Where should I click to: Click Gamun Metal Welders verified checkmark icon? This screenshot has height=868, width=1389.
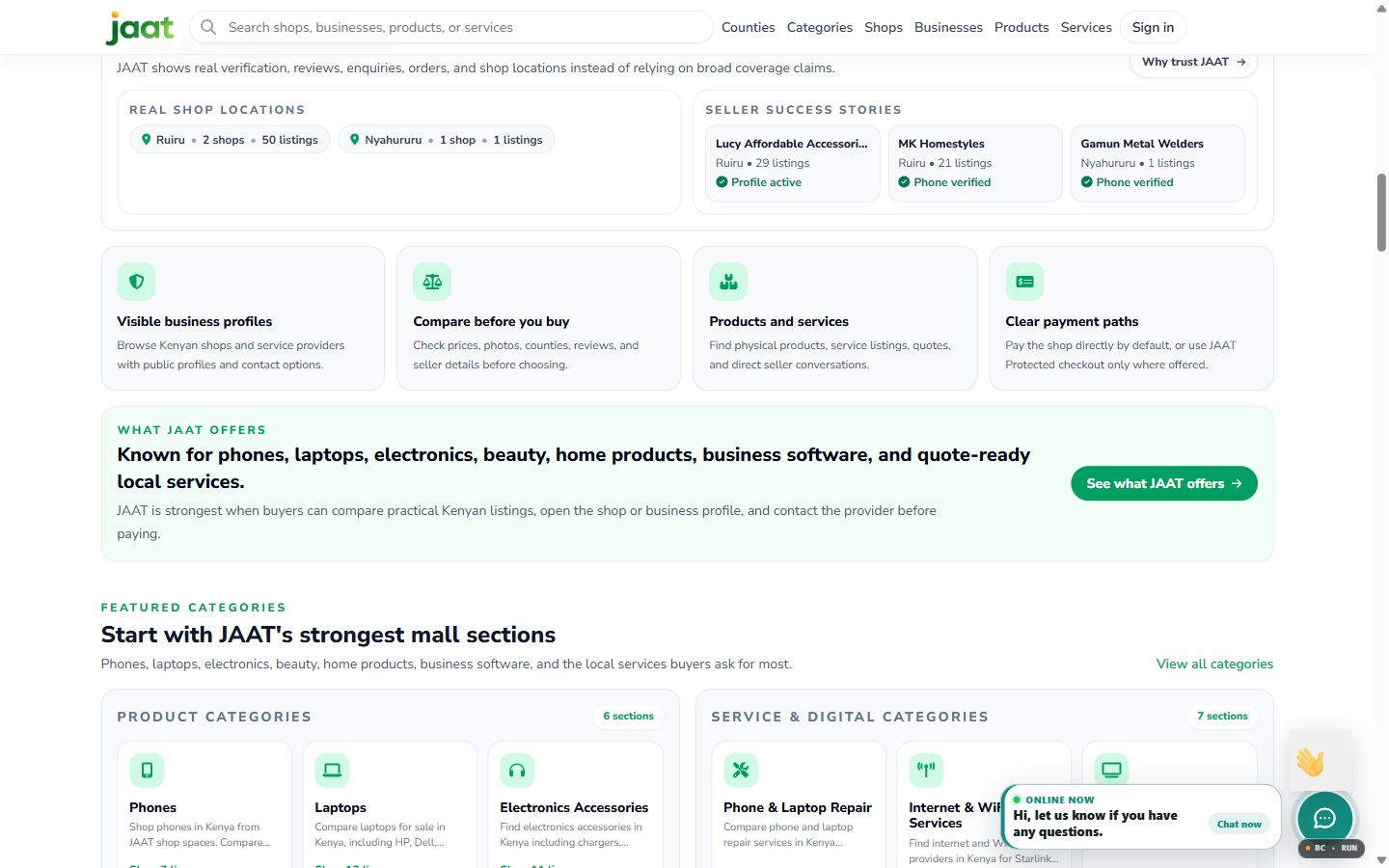1086,182
